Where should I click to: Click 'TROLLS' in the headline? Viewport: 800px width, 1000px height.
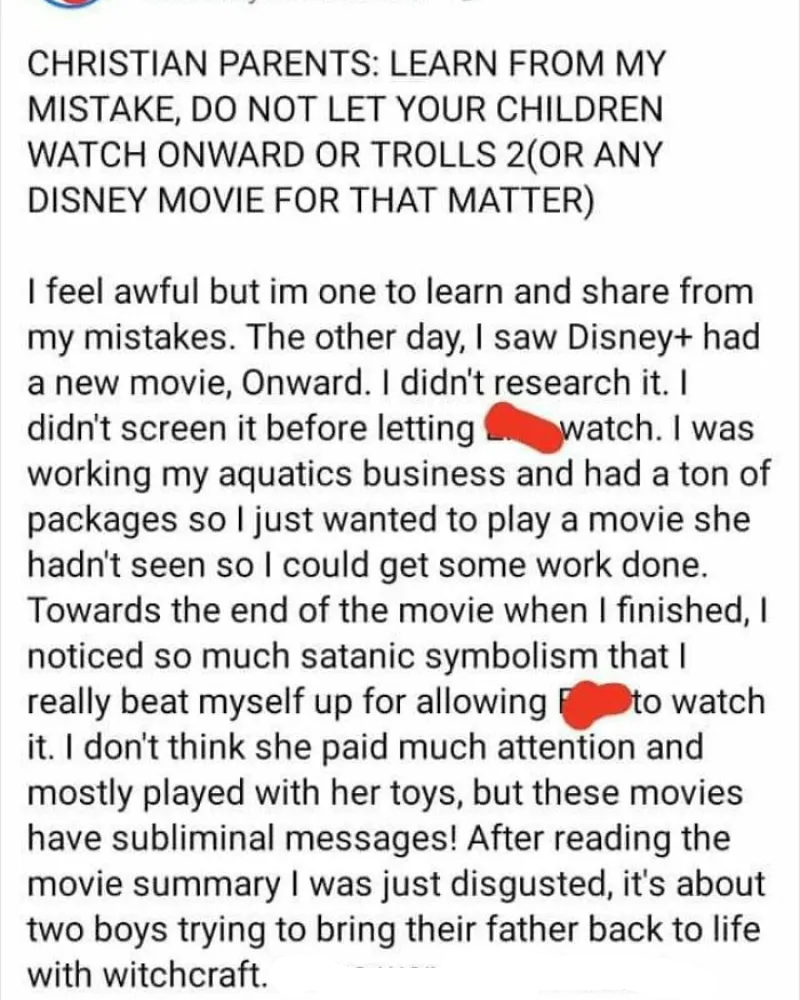pyautogui.click(x=433, y=155)
